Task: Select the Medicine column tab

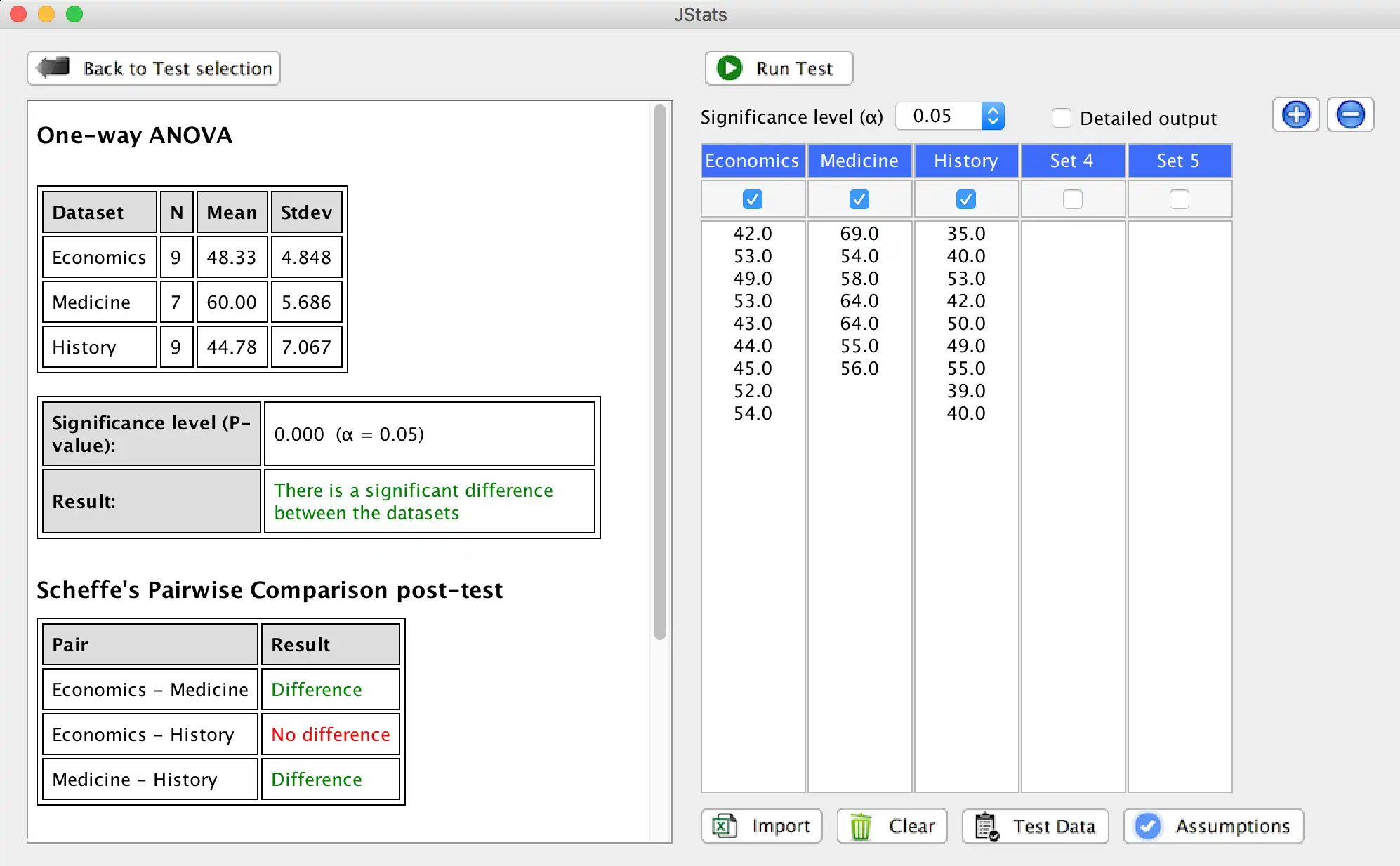Action: (x=858, y=159)
